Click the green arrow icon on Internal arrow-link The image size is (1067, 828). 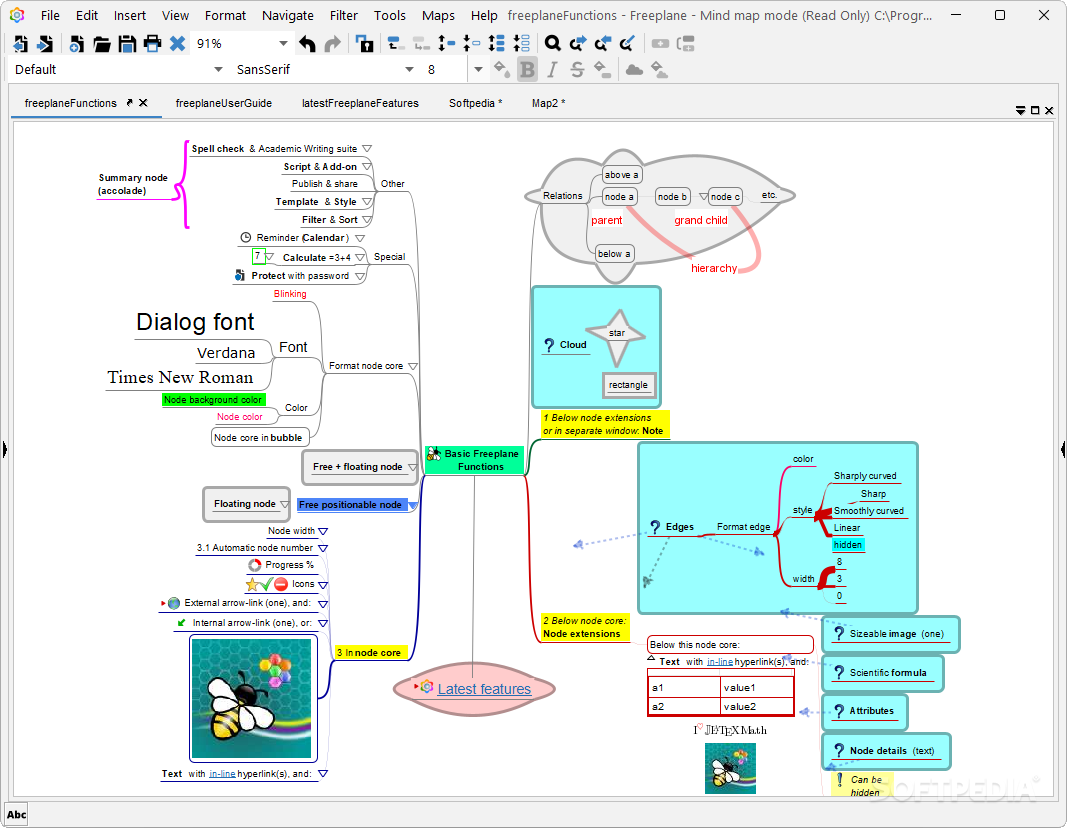click(181, 623)
